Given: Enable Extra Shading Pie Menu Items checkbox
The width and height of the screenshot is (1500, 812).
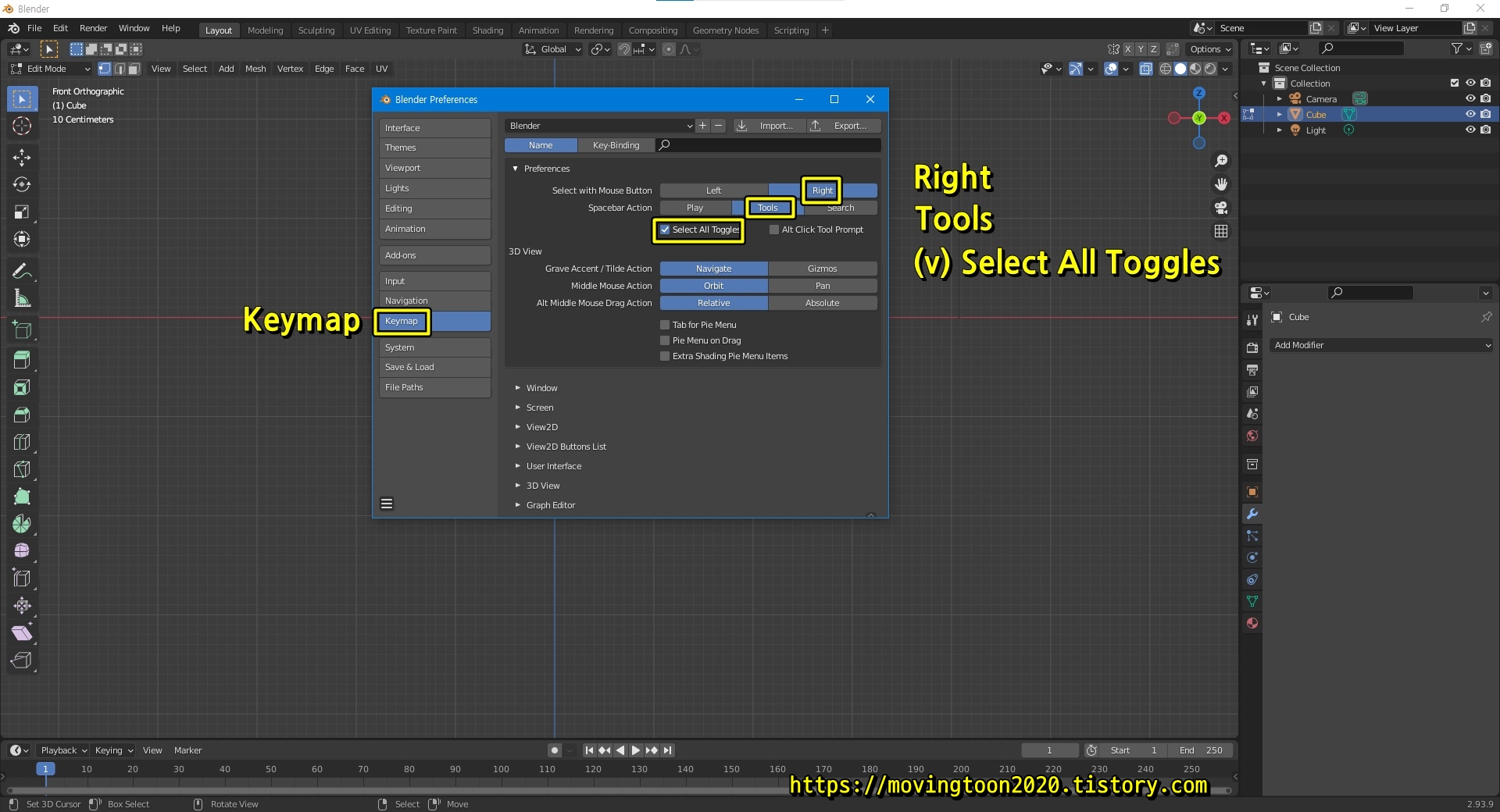Looking at the screenshot, I should click(x=665, y=356).
